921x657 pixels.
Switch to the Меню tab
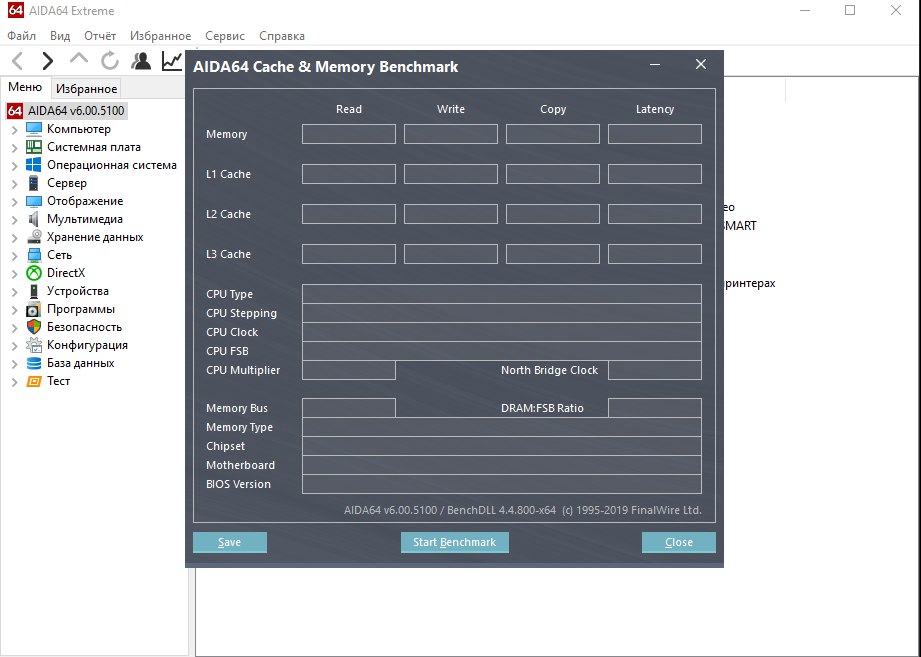click(x=25, y=87)
